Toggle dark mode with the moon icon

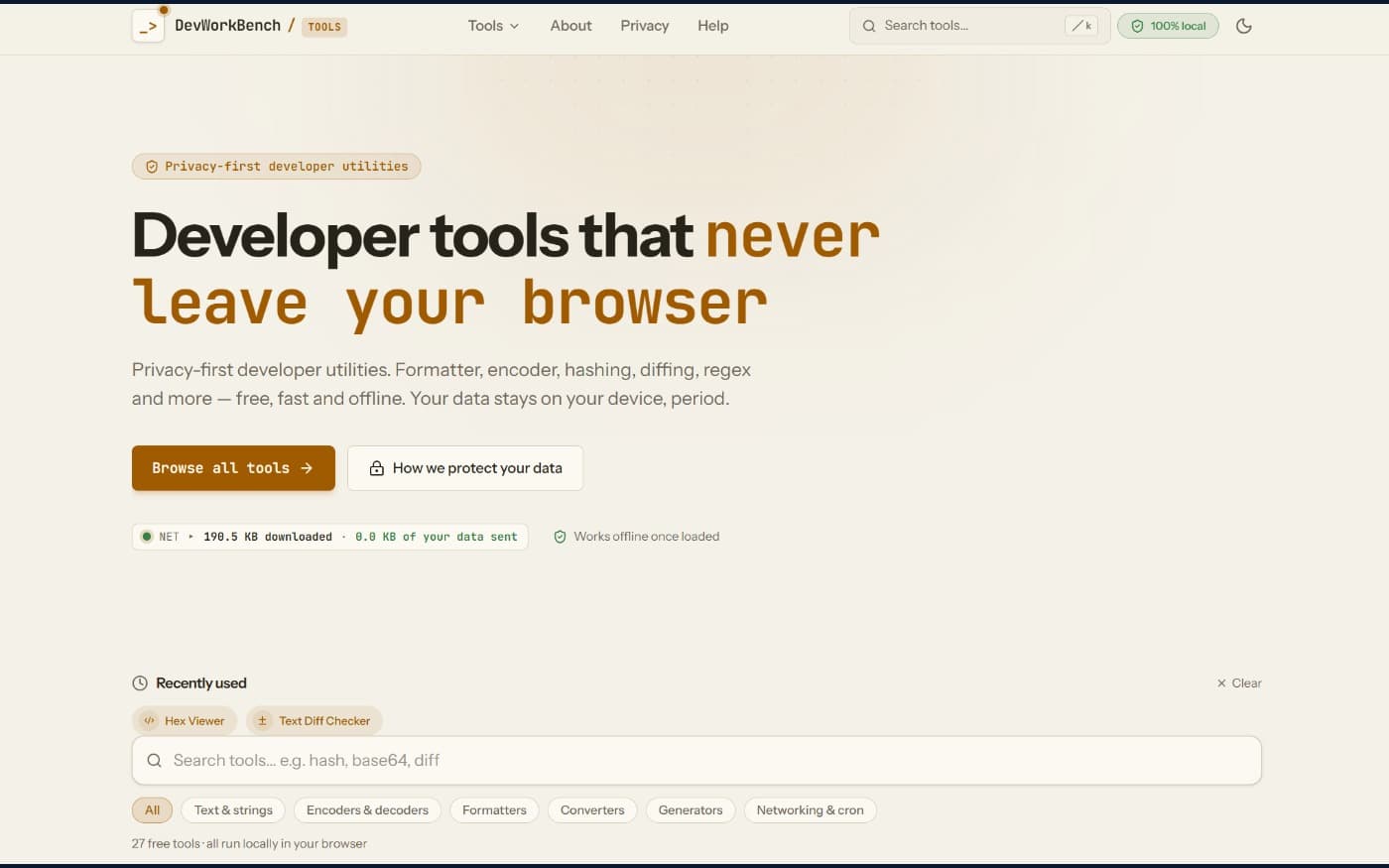(1244, 26)
